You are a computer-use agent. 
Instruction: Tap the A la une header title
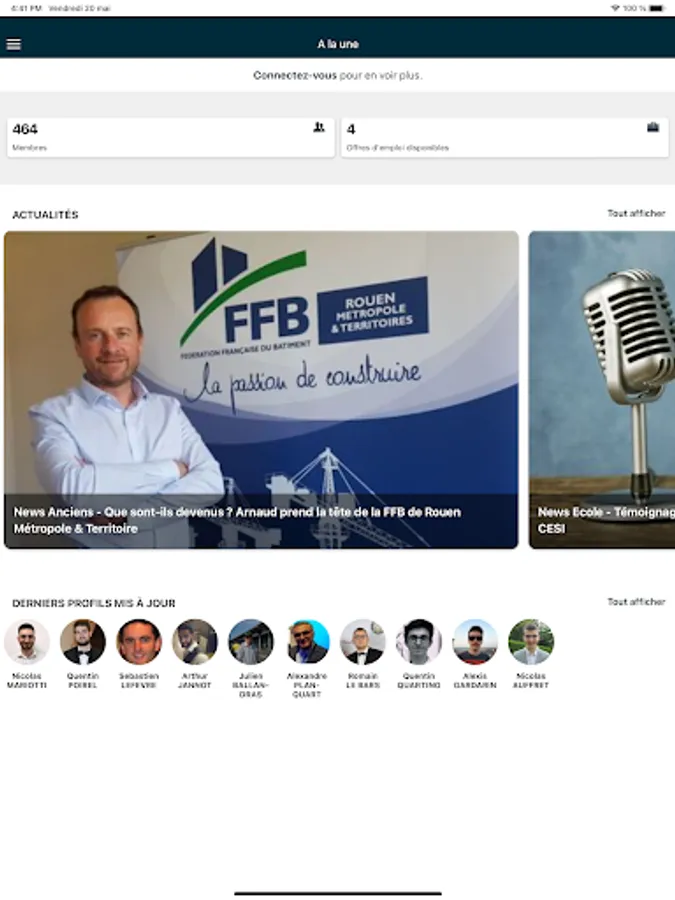point(338,44)
